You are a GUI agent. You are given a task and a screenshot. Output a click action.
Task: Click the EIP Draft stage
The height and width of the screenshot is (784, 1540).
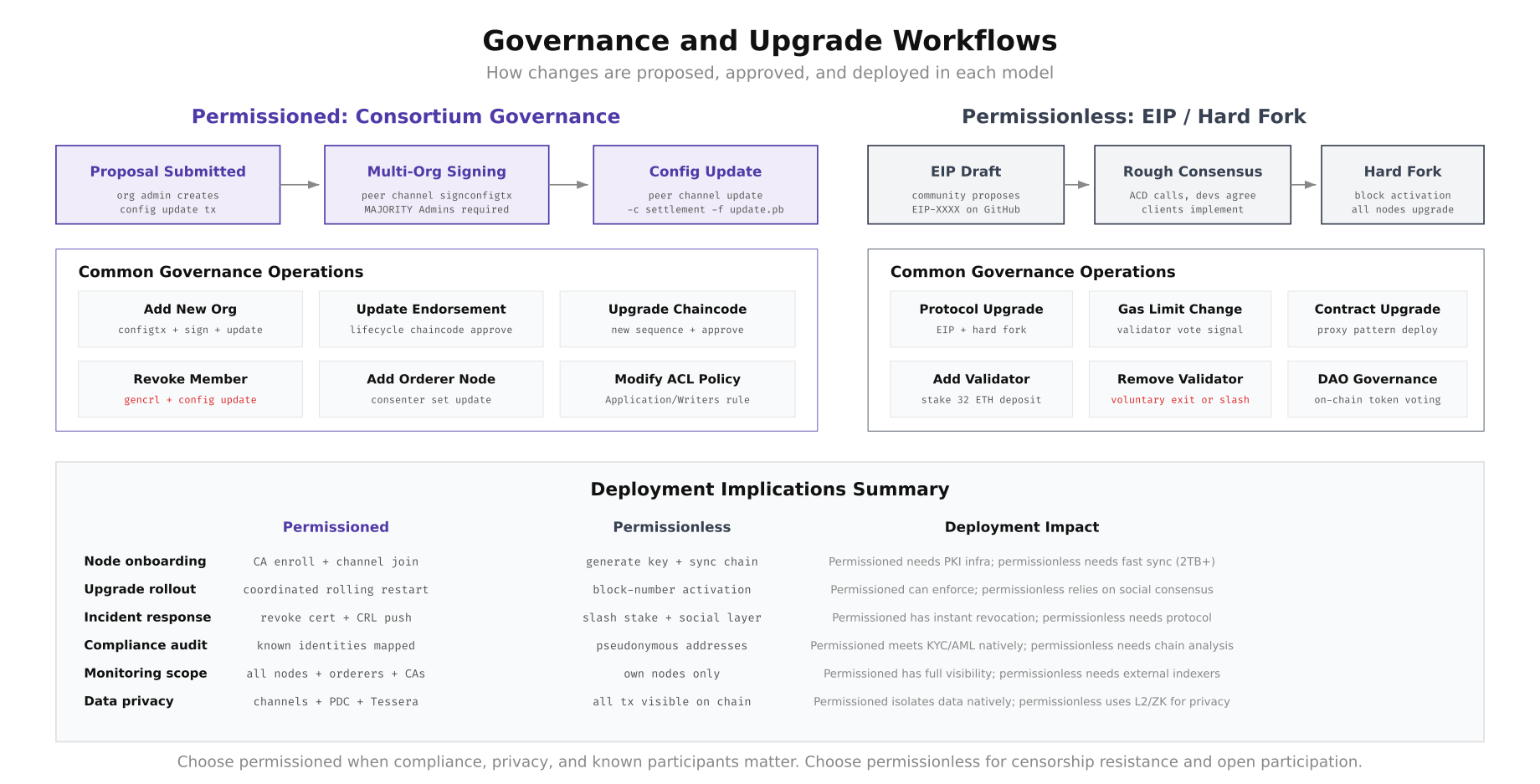[965, 184]
